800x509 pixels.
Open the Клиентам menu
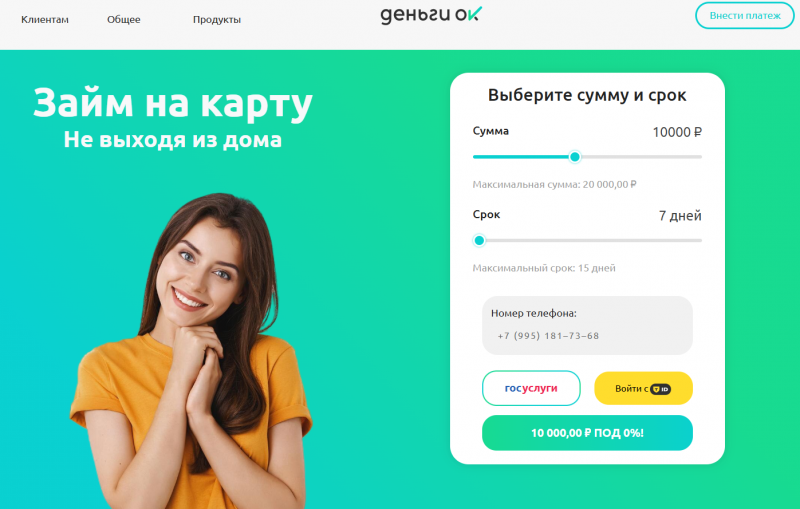point(44,19)
